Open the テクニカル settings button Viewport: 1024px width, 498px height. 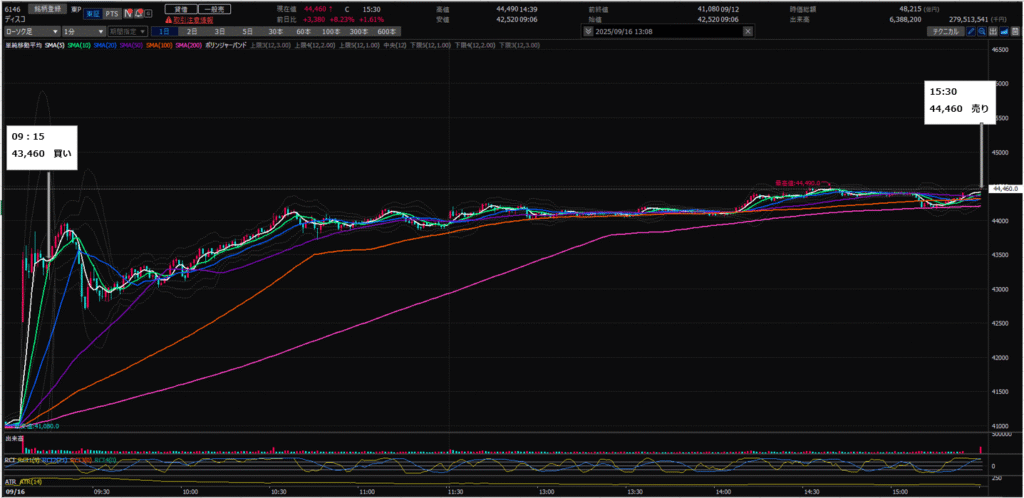pyautogui.click(x=946, y=31)
